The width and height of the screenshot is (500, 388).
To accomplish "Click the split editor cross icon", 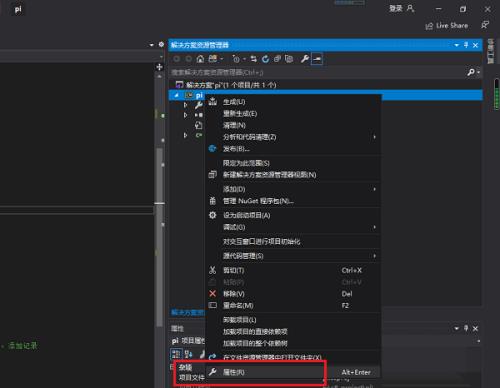I will [159, 67].
